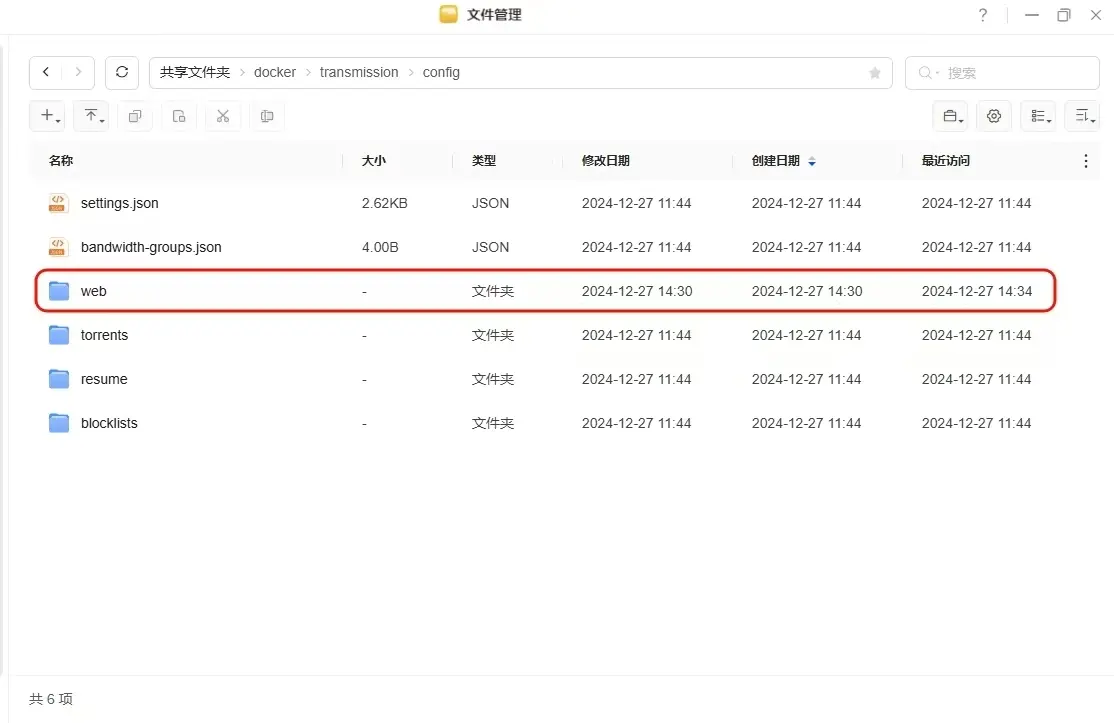
Task: Click the back navigation arrow
Action: [46, 73]
